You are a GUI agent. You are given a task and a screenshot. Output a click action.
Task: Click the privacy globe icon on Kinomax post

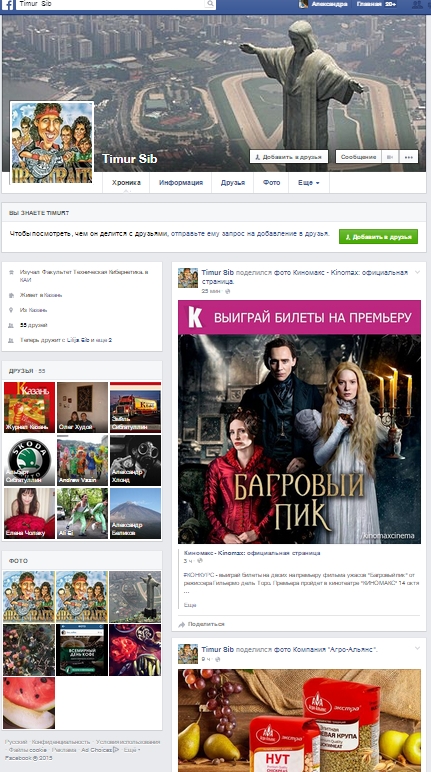228,291
